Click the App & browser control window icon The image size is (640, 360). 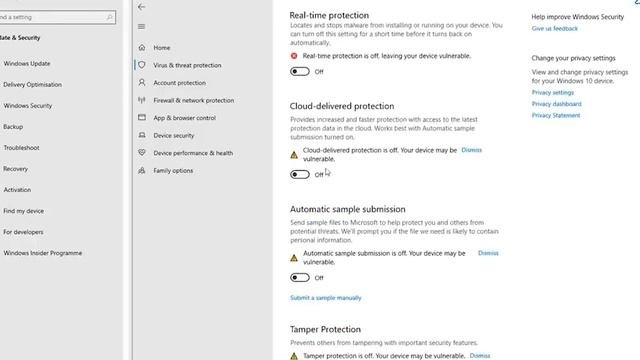click(x=142, y=118)
